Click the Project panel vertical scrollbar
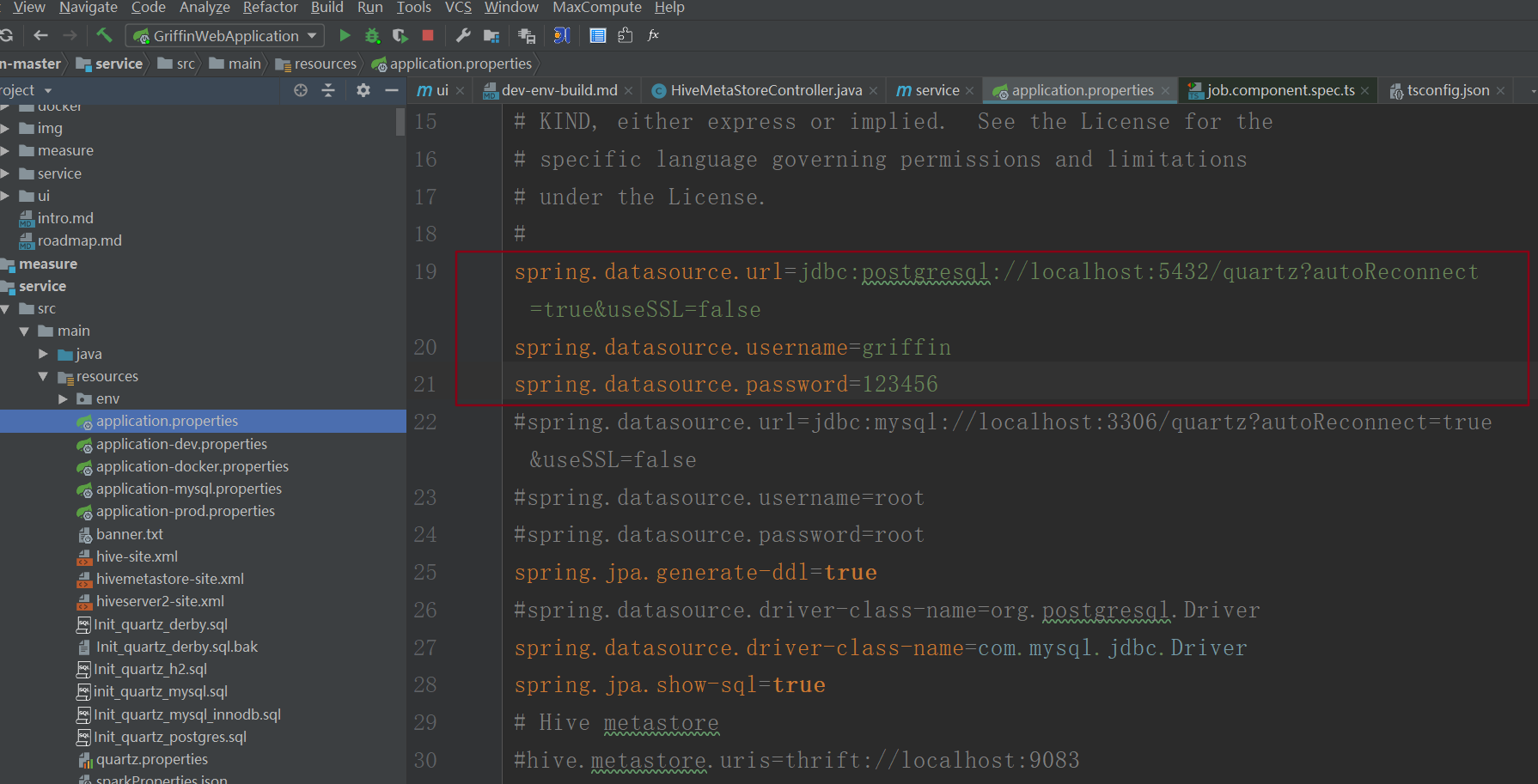 coord(400,122)
